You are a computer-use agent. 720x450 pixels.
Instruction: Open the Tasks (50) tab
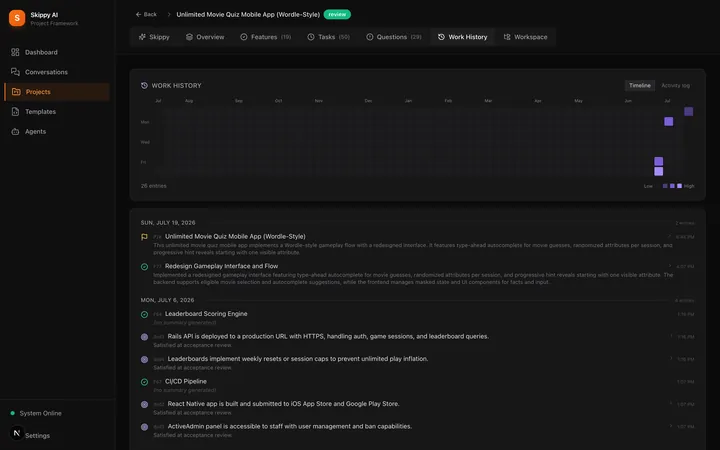click(329, 37)
